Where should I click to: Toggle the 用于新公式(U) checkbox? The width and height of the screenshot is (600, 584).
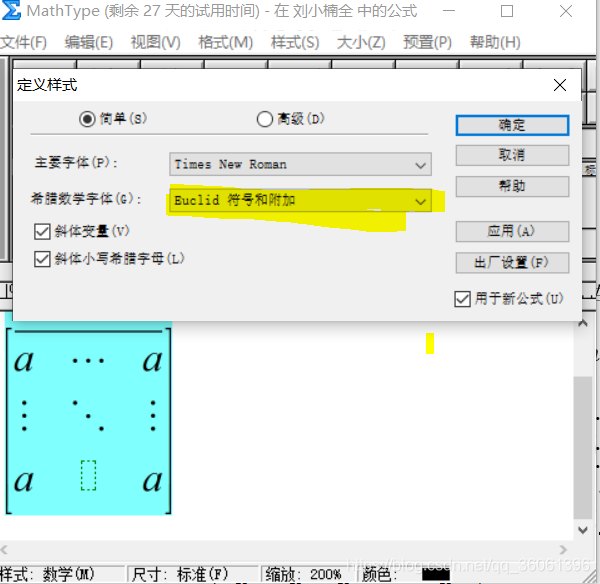[462, 299]
